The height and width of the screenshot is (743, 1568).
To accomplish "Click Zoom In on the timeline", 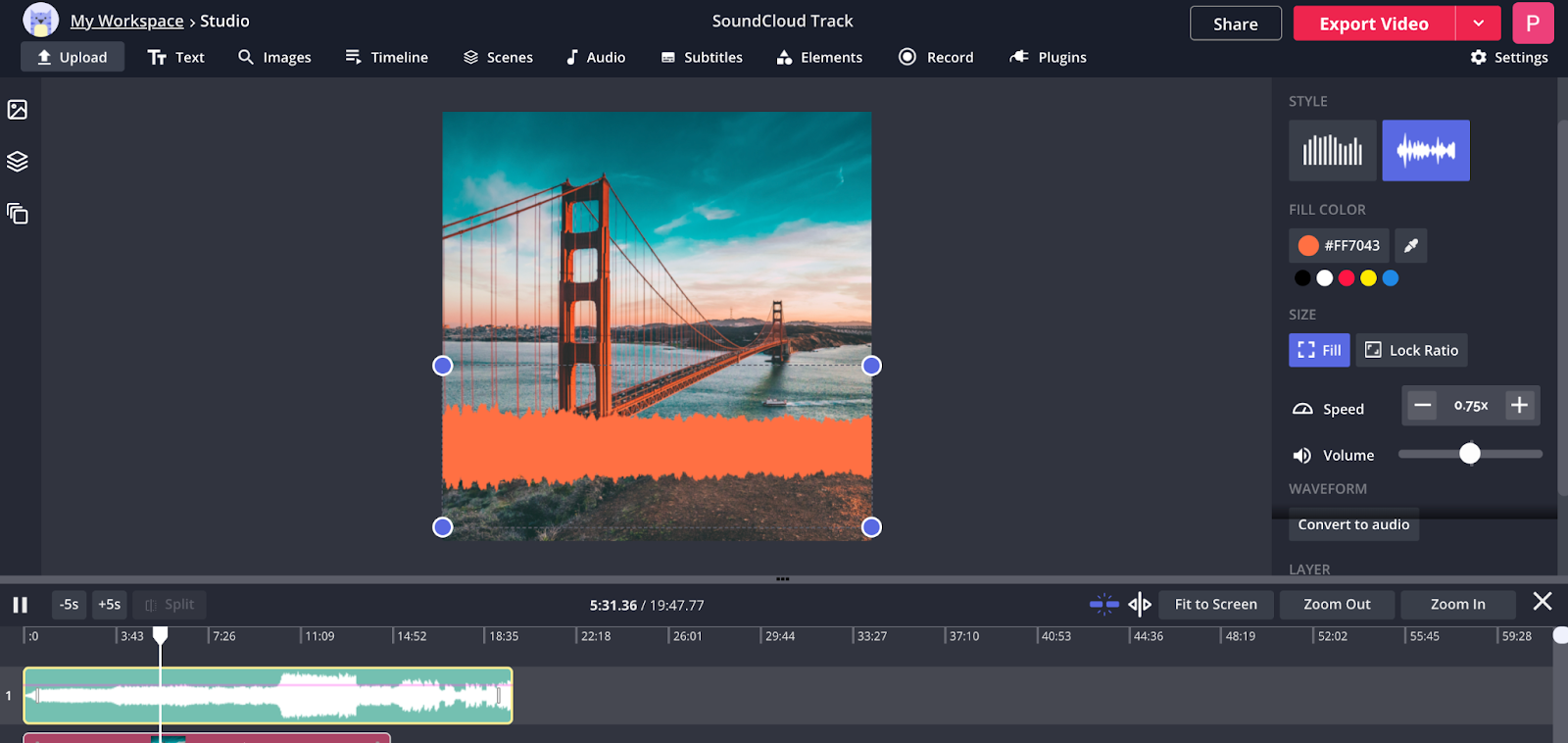I will [1457, 605].
